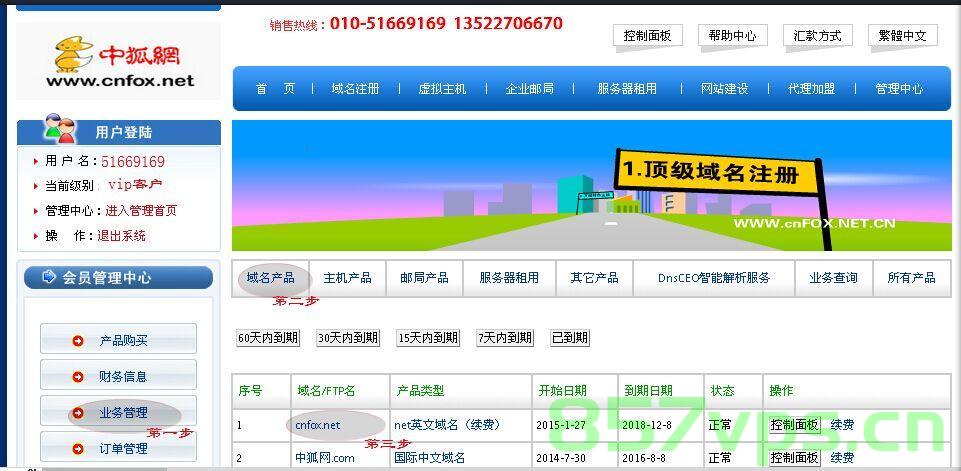
Task: Open cnfox.net domain link
Action: [x=317, y=425]
